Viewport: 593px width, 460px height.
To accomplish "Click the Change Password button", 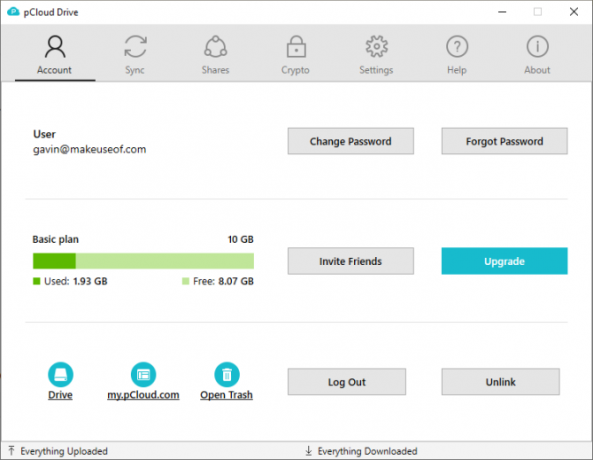I will (x=351, y=141).
